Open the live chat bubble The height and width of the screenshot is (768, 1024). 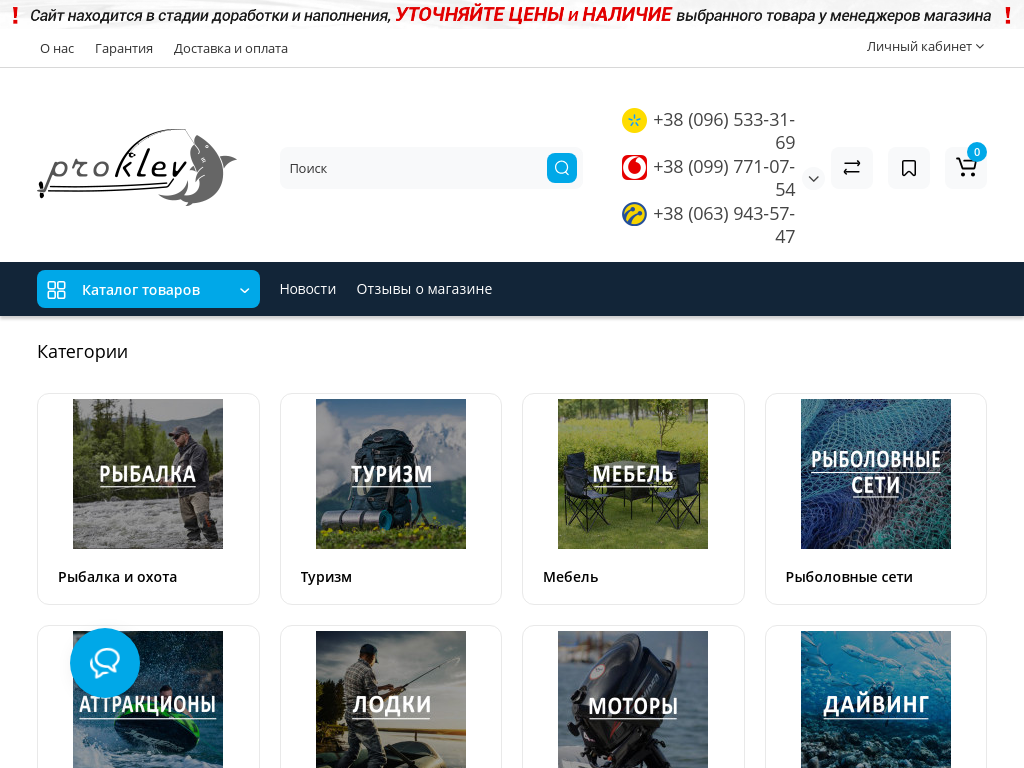point(104,662)
